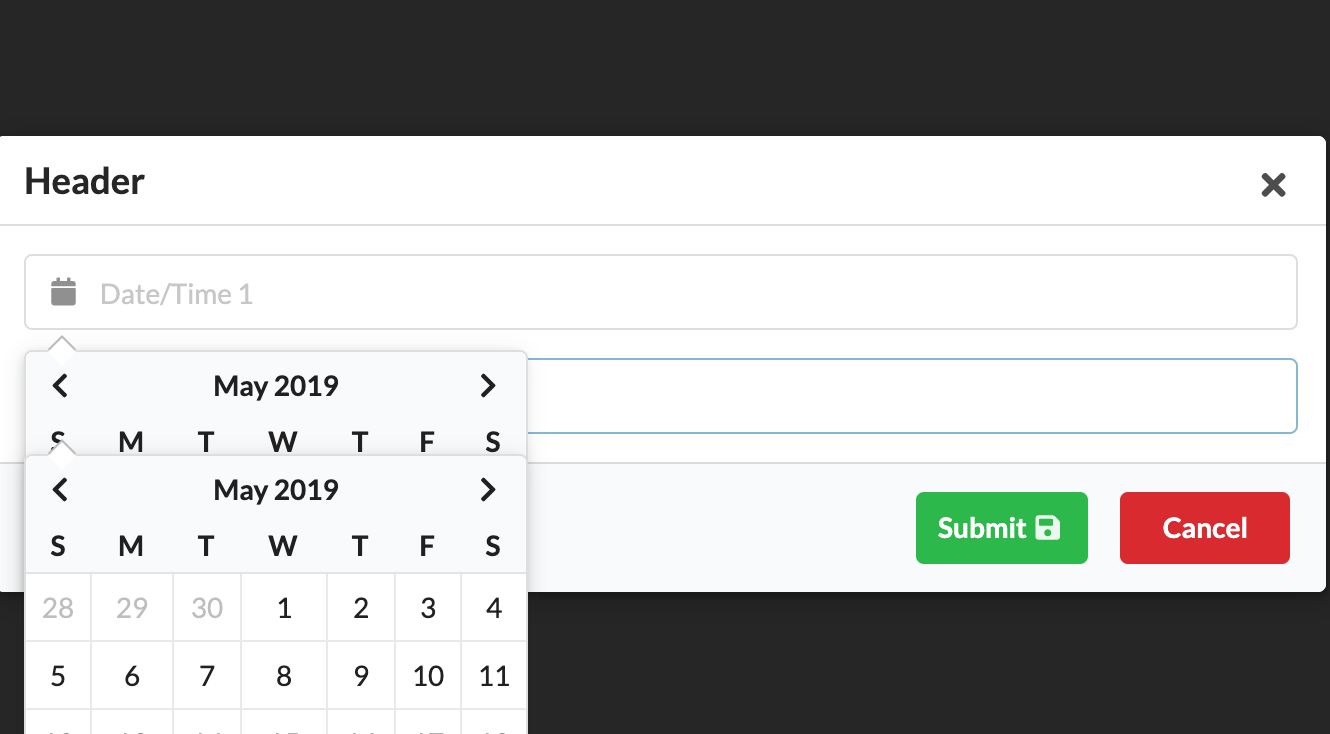Select May 10 on the calendar
1330x734 pixels.
[x=427, y=675]
